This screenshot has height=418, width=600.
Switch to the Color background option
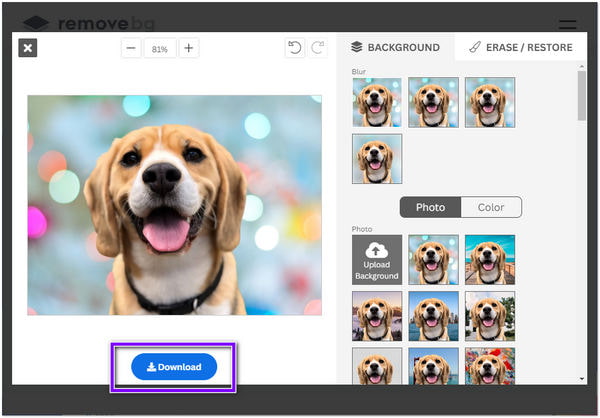pos(491,207)
